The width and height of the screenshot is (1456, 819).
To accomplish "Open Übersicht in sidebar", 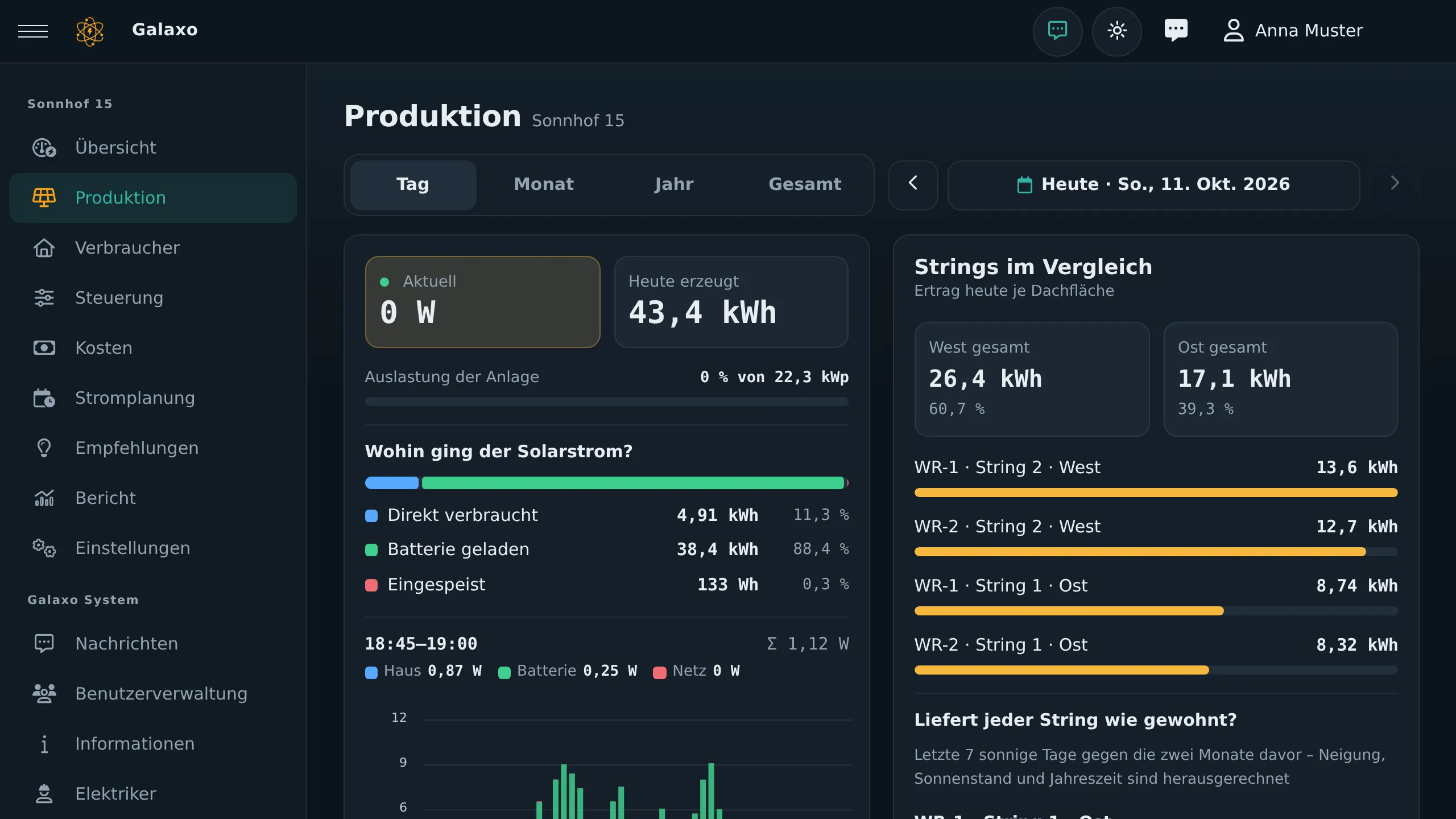I will (x=153, y=148).
